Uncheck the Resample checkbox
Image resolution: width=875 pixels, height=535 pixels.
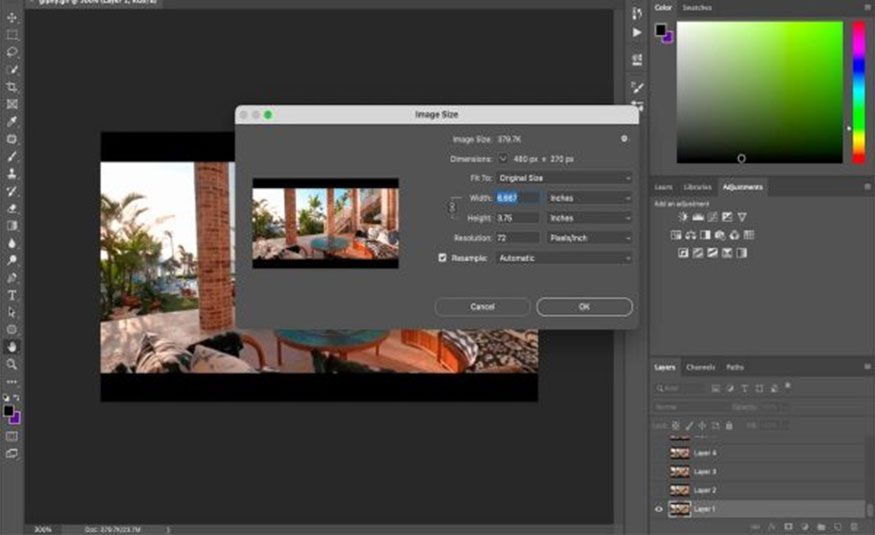click(x=443, y=258)
